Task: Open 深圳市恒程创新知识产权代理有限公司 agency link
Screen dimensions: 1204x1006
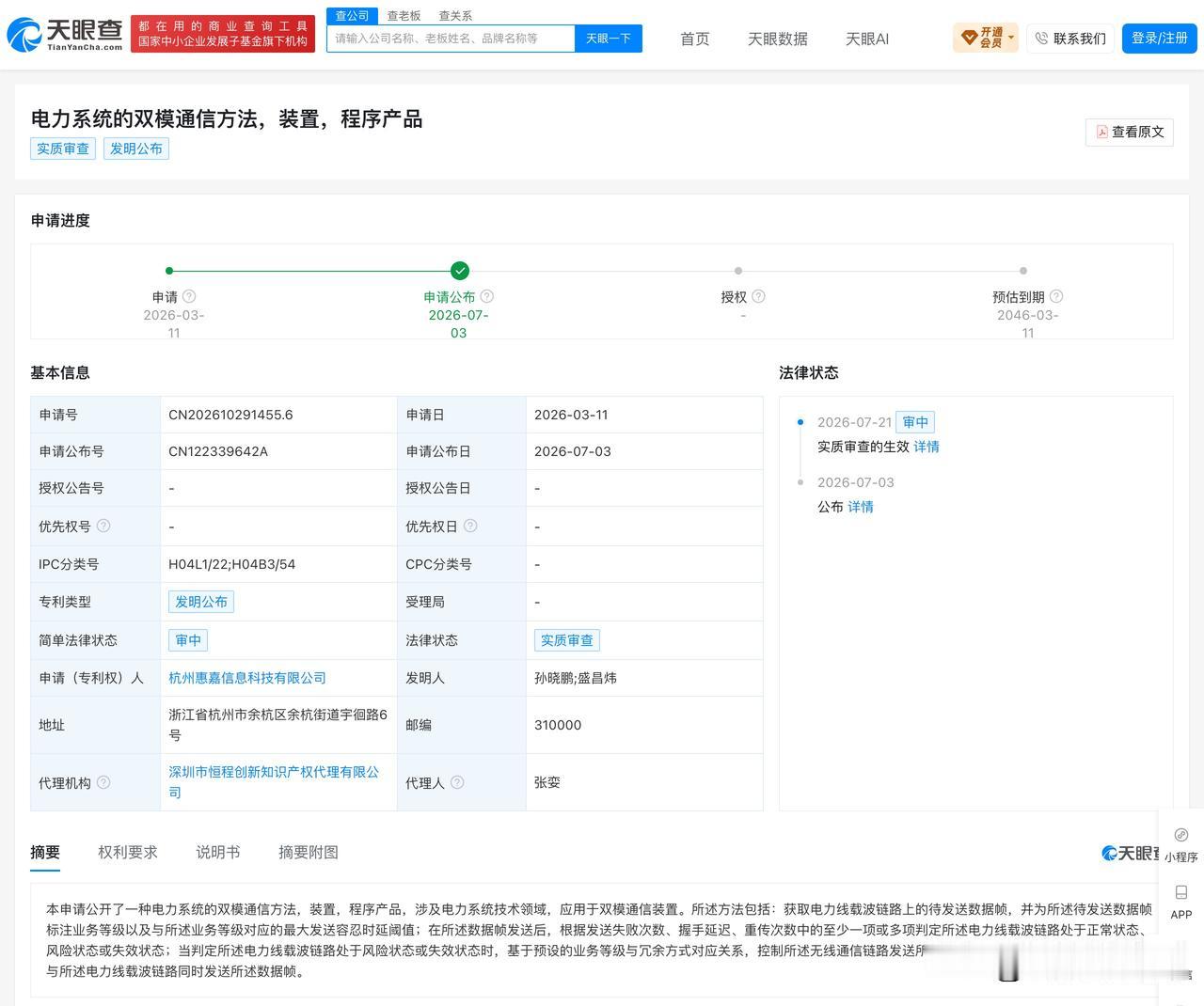Action: [x=274, y=782]
